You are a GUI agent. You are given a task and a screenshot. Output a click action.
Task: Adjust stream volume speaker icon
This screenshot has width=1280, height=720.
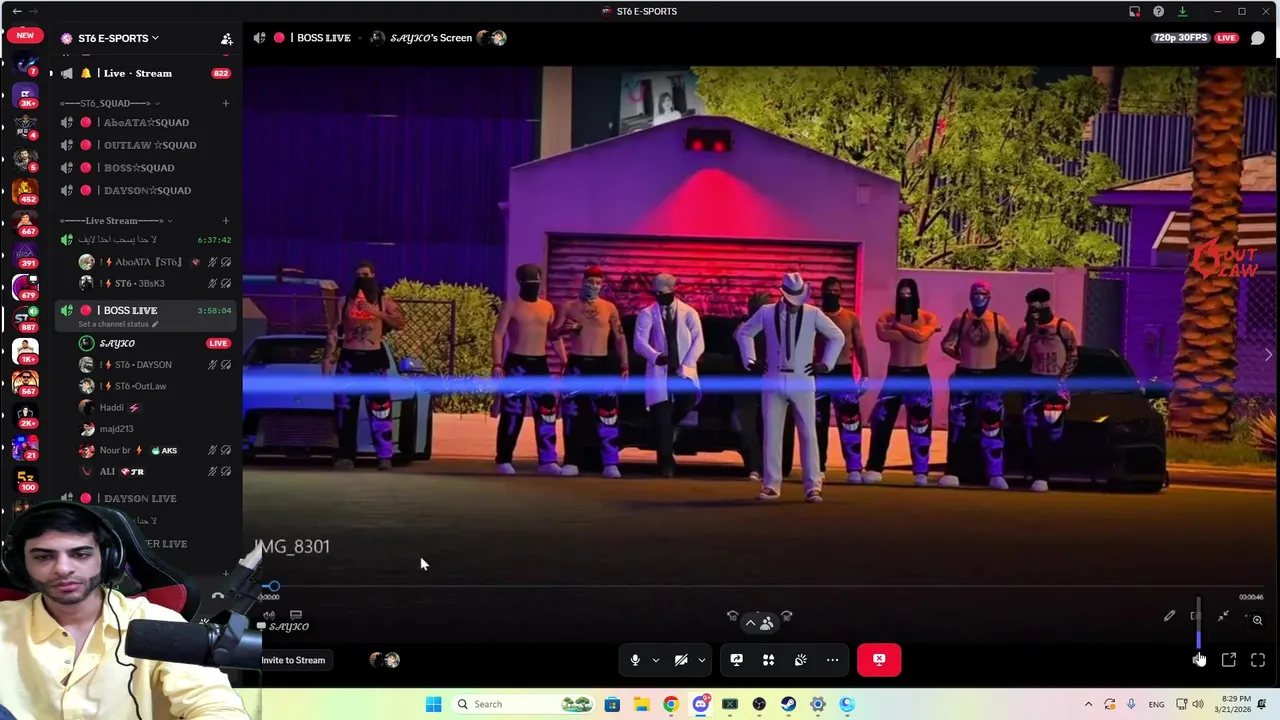coord(1199,660)
